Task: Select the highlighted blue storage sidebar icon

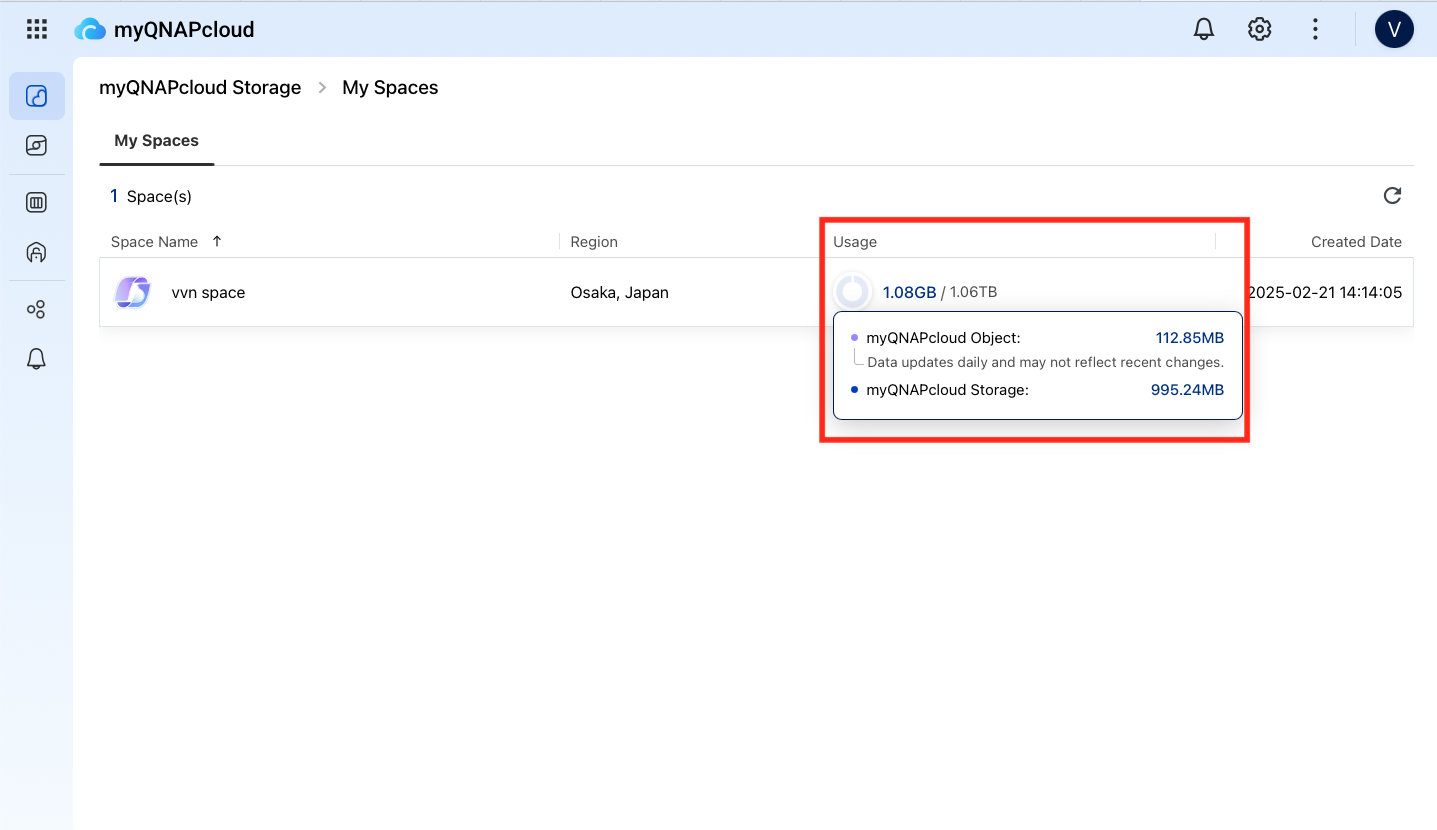Action: 37,96
